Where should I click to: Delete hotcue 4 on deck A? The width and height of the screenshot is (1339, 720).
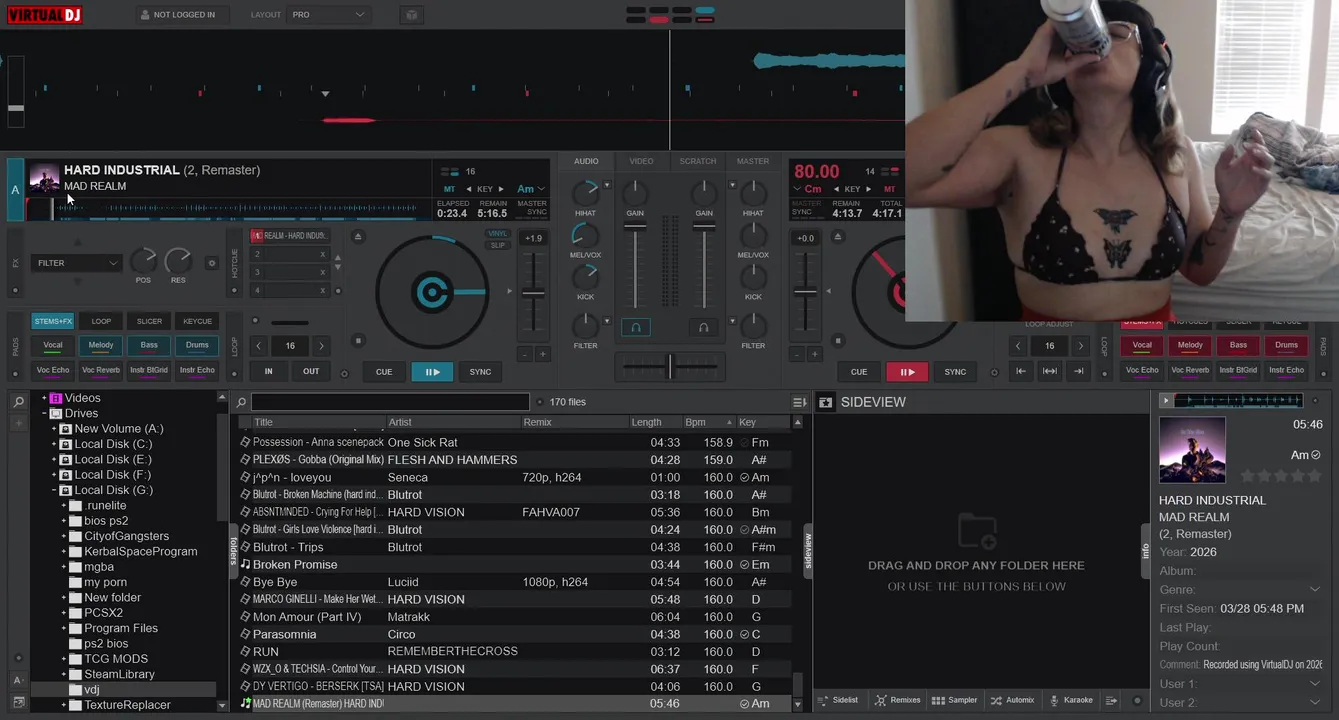pyautogui.click(x=322, y=290)
